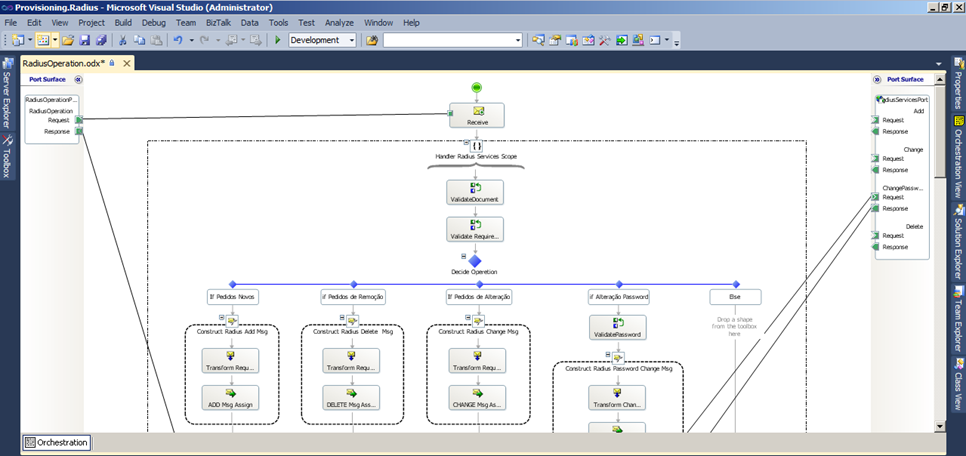Image resolution: width=966 pixels, height=456 pixels.
Task: Select the Decide Operetion diamond shape
Action: point(474,261)
